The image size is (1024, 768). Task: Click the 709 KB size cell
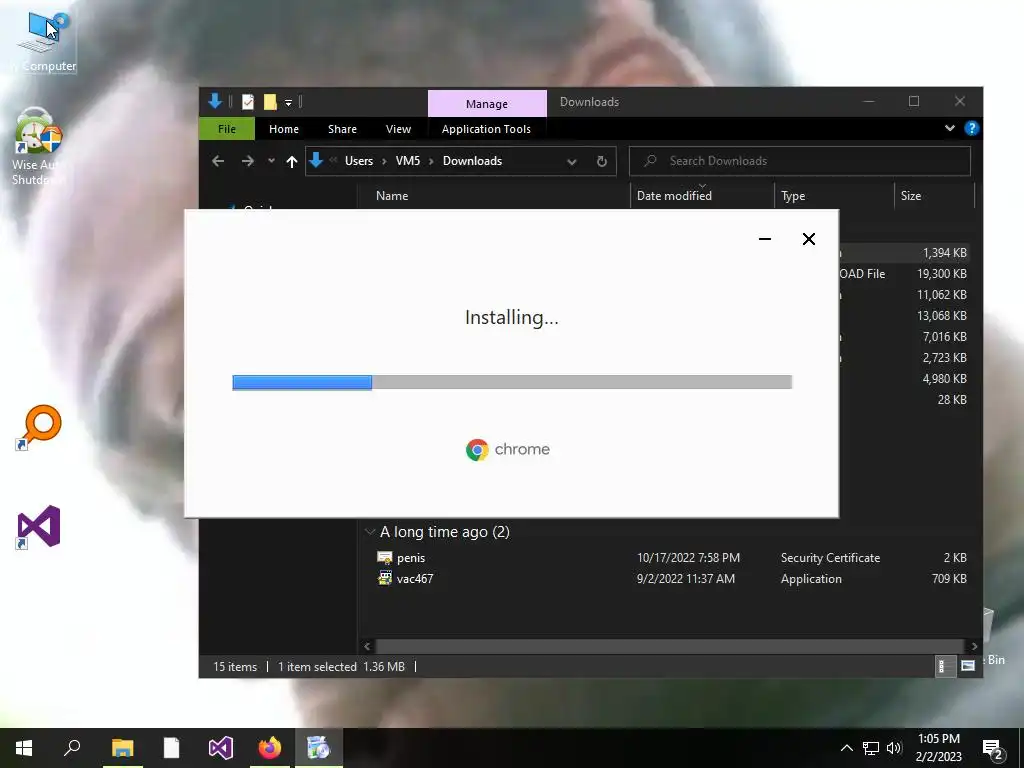click(x=949, y=579)
